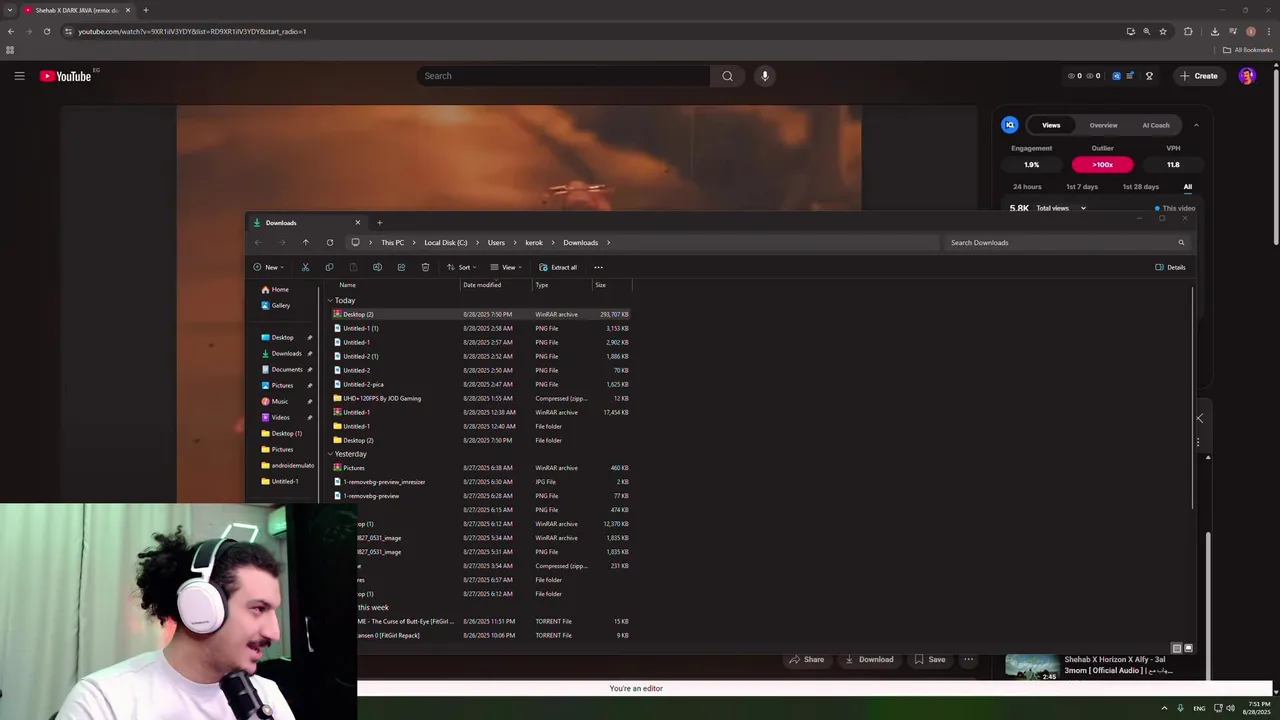1280x720 pixels.
Task: Click the Details pane button
Action: click(x=1170, y=267)
